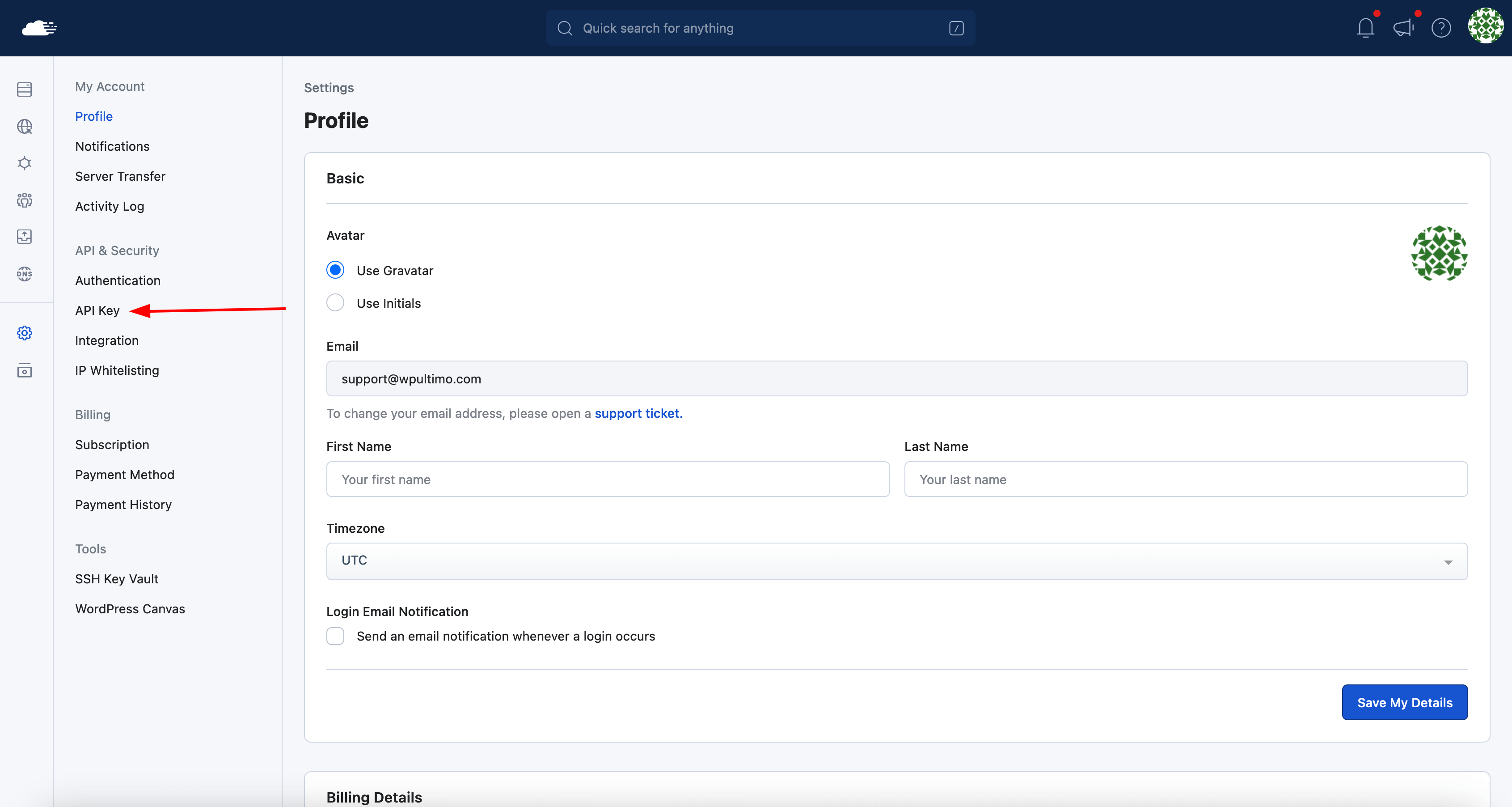The height and width of the screenshot is (807, 1512).
Task: Open the RunCloud home logo
Action: (39, 28)
